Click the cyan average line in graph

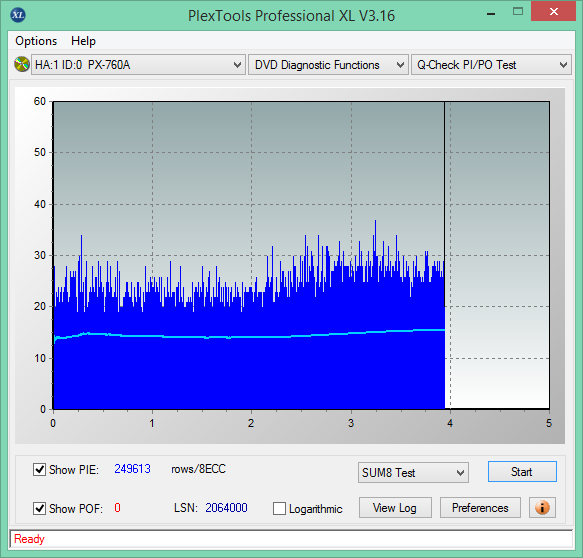point(249,336)
